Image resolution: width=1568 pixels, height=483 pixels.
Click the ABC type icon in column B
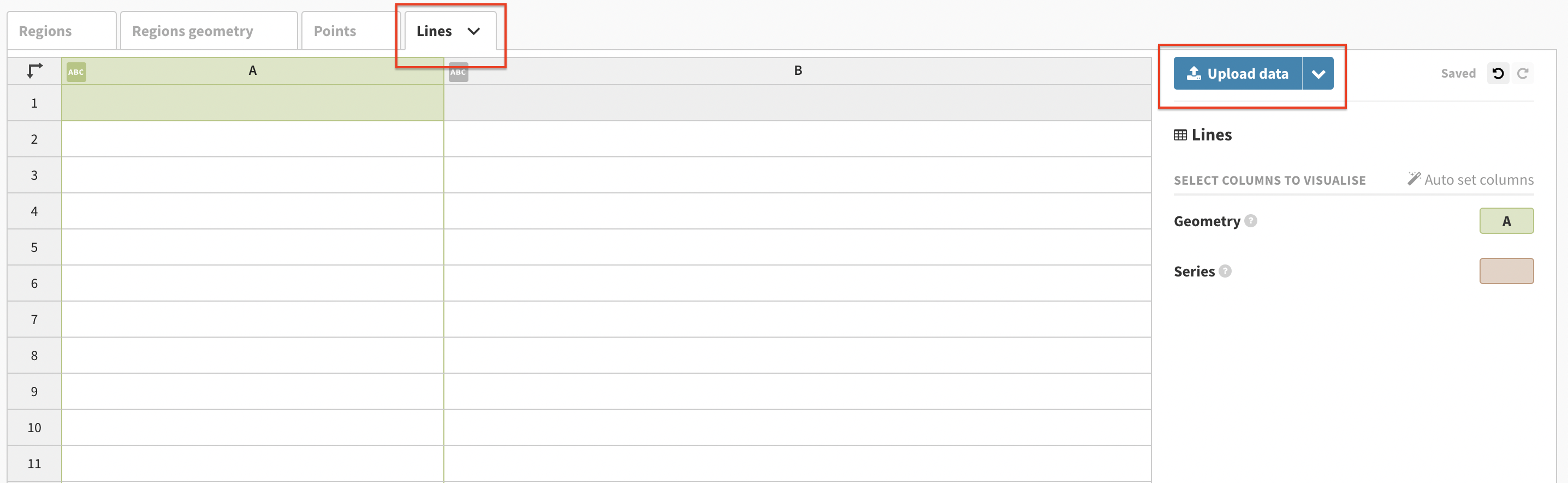point(459,72)
